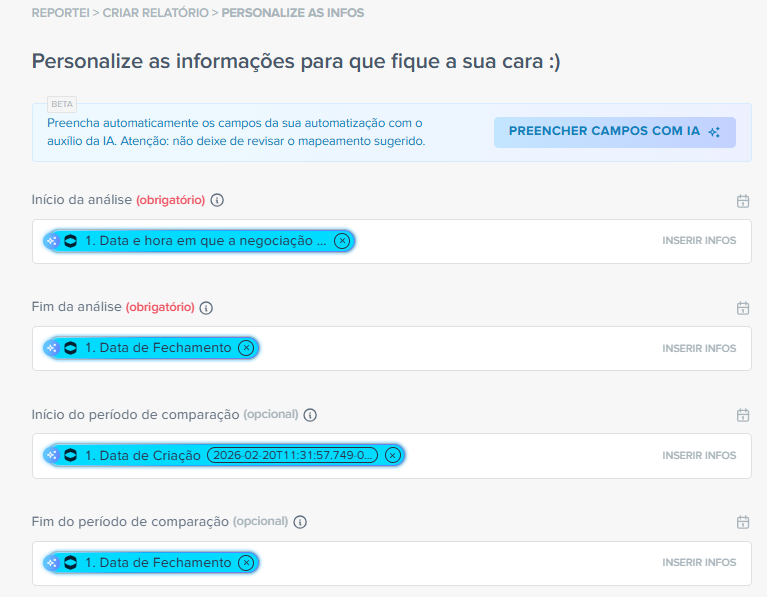Screen dimensions: 767x597
Task: Click info icon beside Fim do período de comparação
Action: [x=300, y=522]
